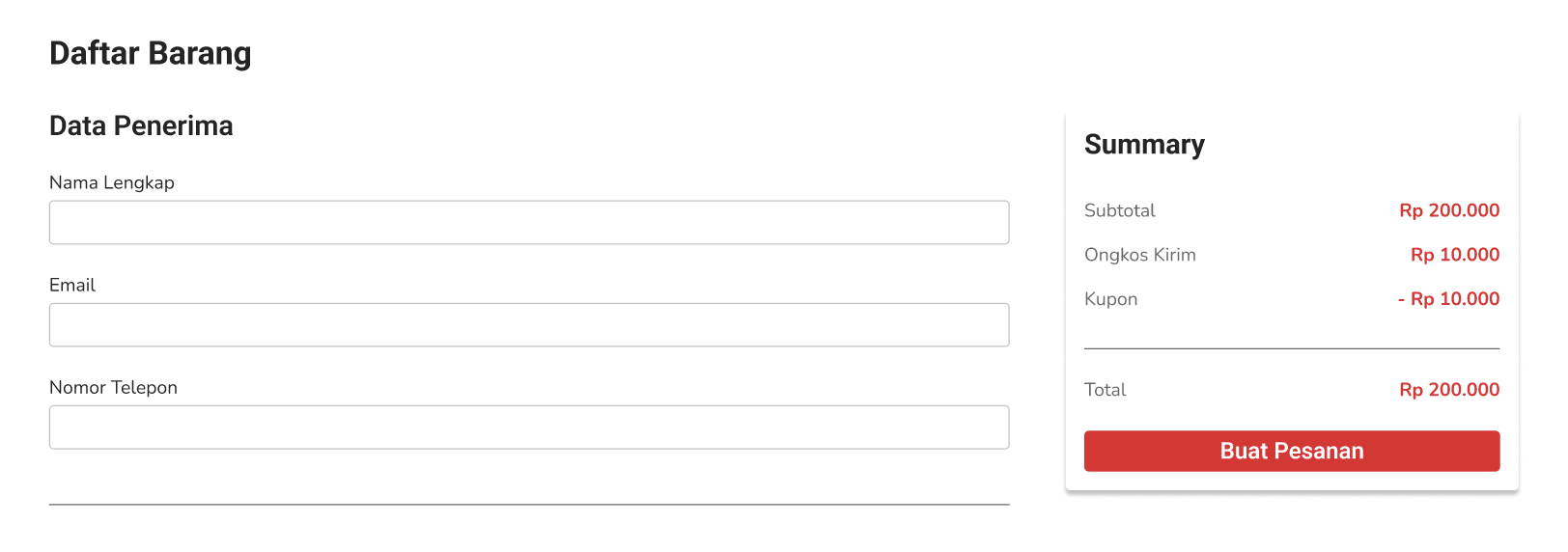
Task: Click the Ongkos Kirim label
Action: coord(1139,255)
